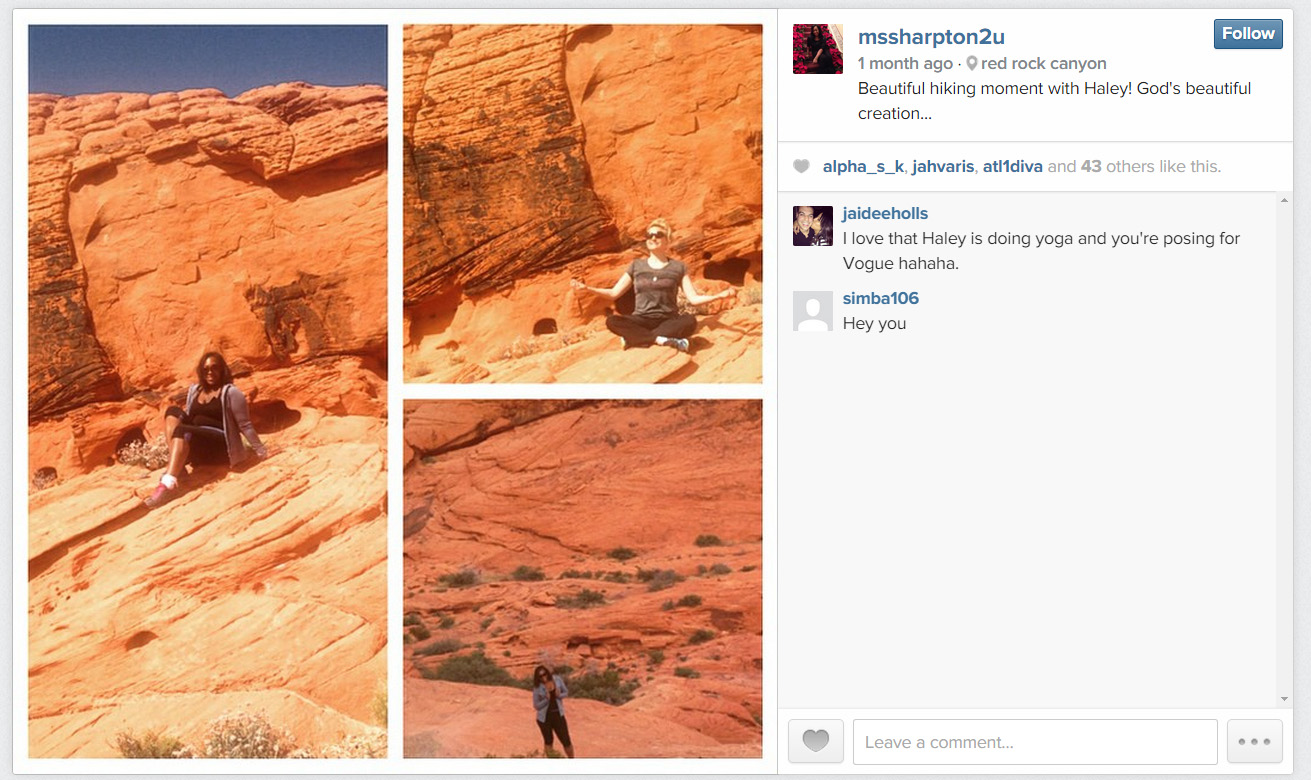View alpha_s_k profile
The height and width of the screenshot is (780, 1311).
point(863,167)
